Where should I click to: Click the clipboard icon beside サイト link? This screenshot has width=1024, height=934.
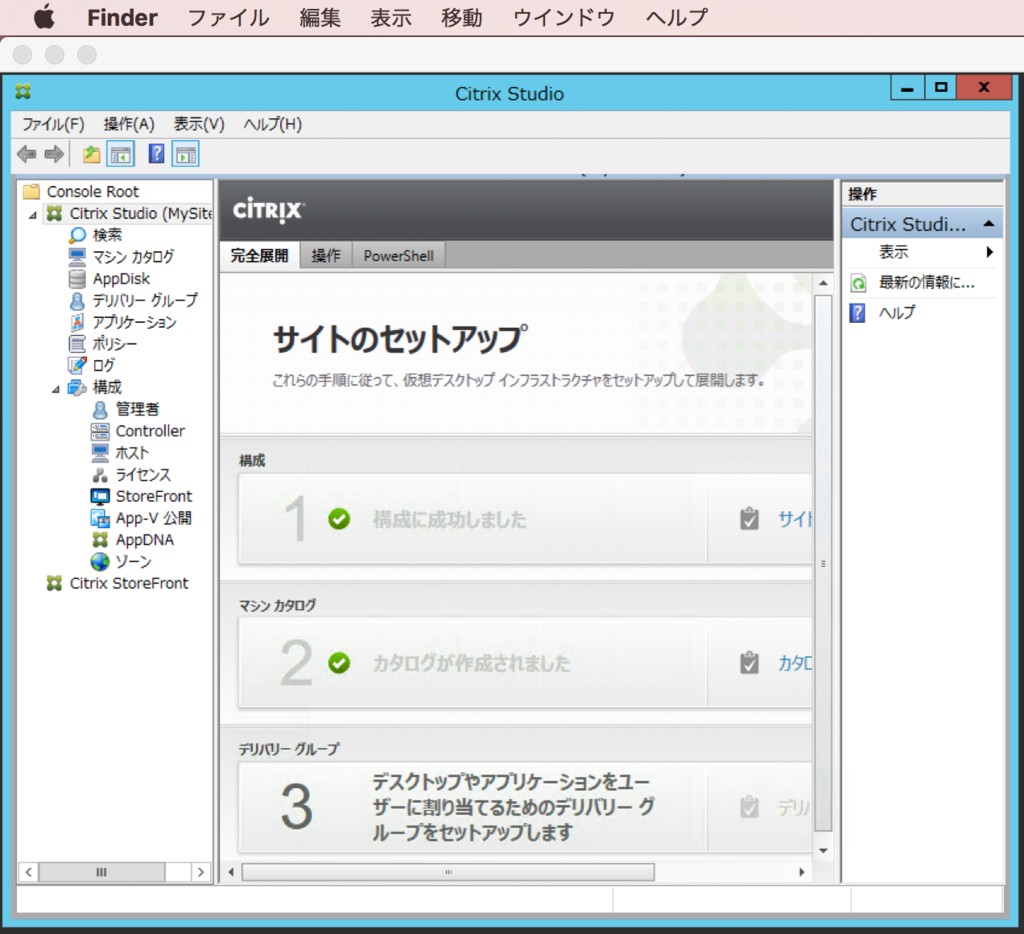tap(749, 519)
